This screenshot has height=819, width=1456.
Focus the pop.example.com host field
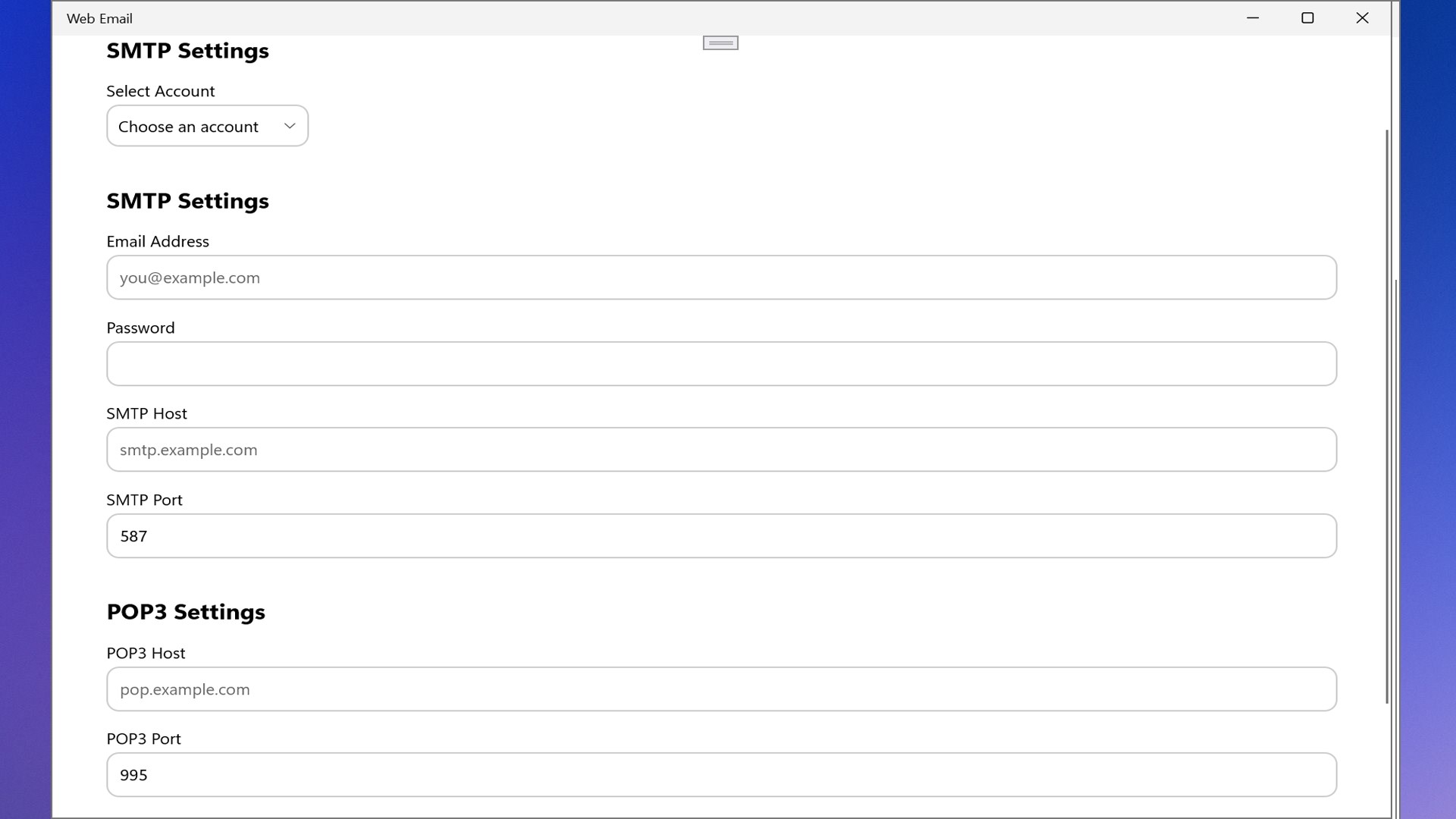[721, 689]
